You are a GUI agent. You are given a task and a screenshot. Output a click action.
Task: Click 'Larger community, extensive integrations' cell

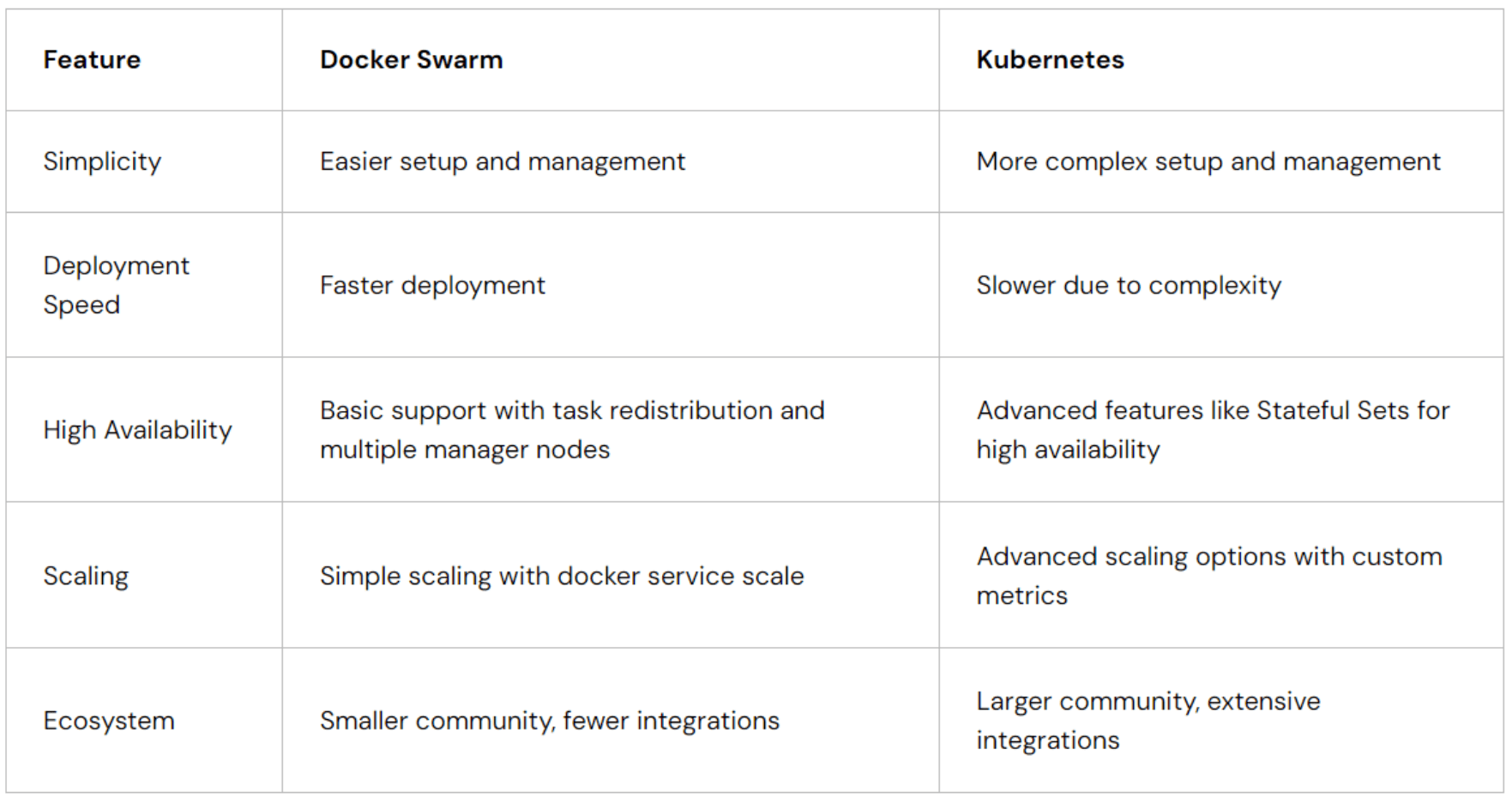pyautogui.click(x=1148, y=720)
